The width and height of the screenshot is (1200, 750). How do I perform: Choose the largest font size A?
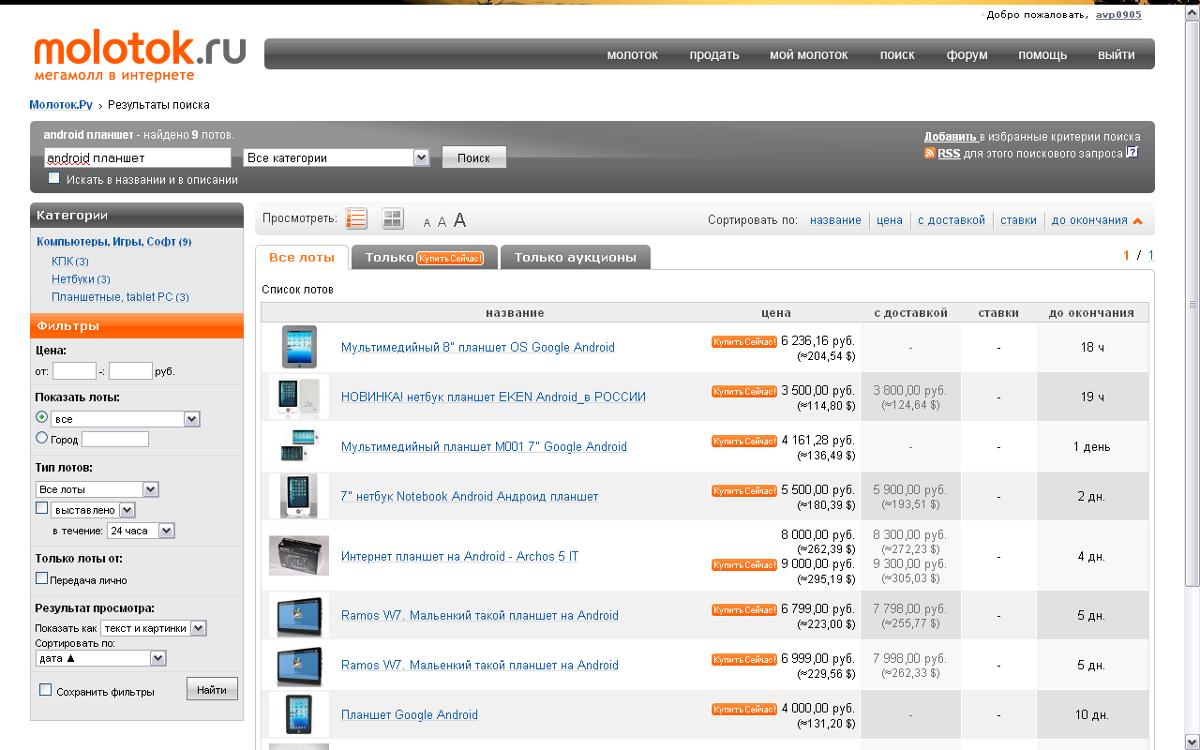click(x=460, y=220)
